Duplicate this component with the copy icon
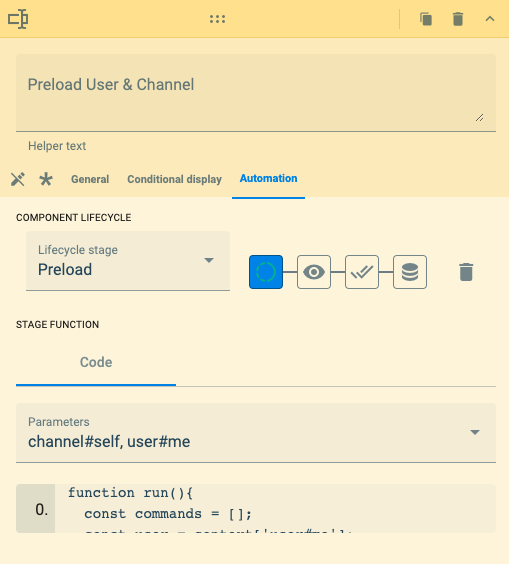509x564 pixels. tap(426, 19)
